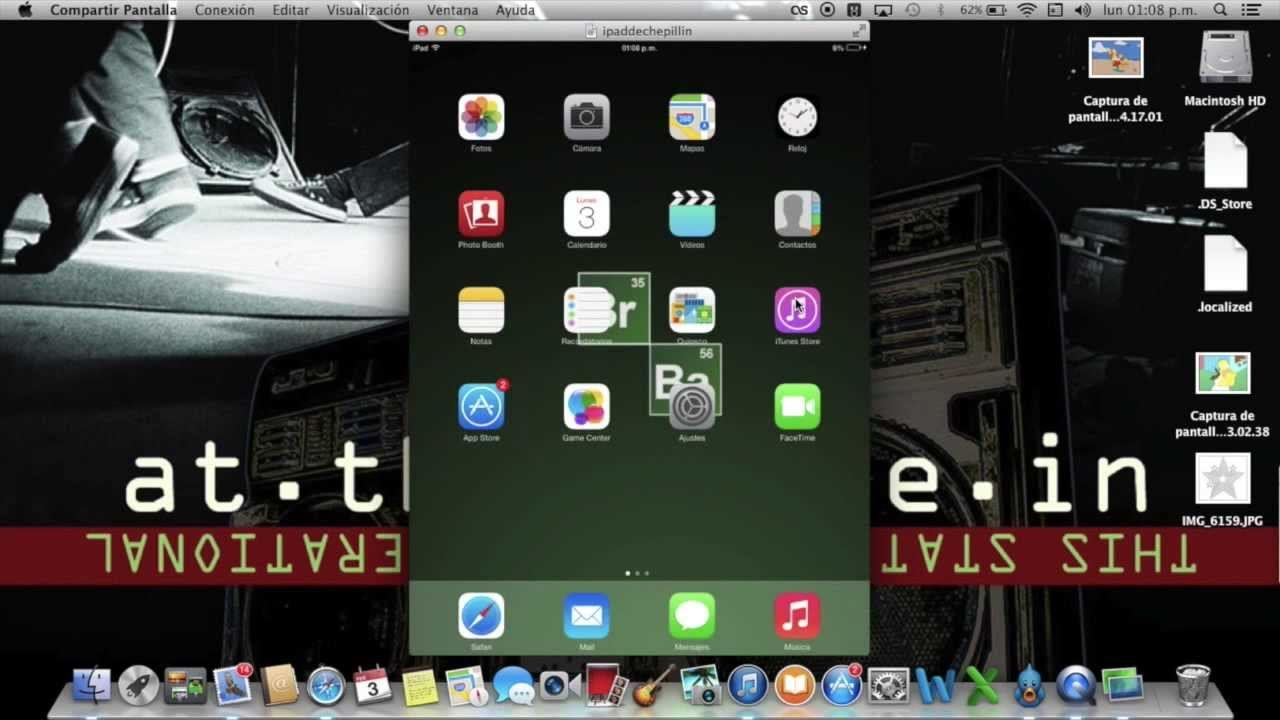Image resolution: width=1280 pixels, height=720 pixels.
Task: Open Stickies notes in the Mac dock
Action: pyautogui.click(x=420, y=686)
